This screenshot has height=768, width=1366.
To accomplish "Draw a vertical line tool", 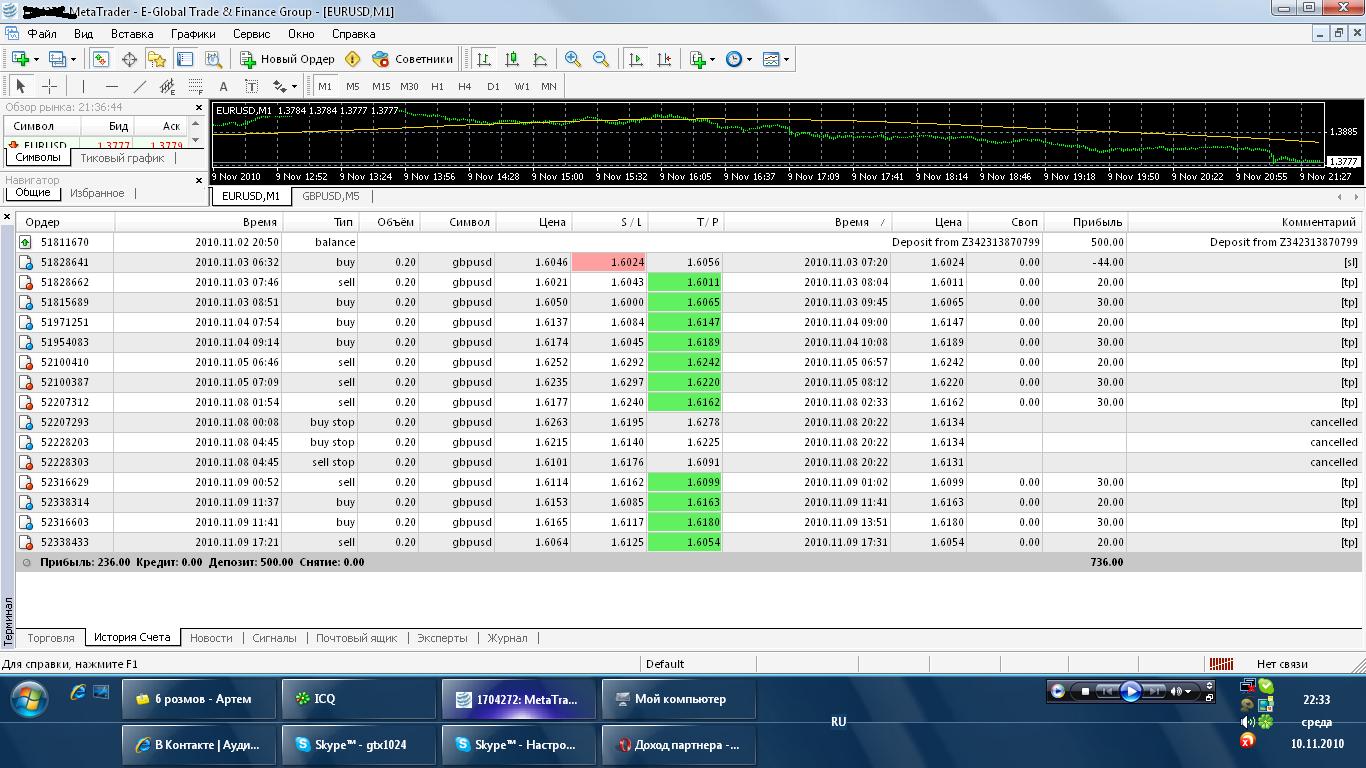I will tap(84, 86).
